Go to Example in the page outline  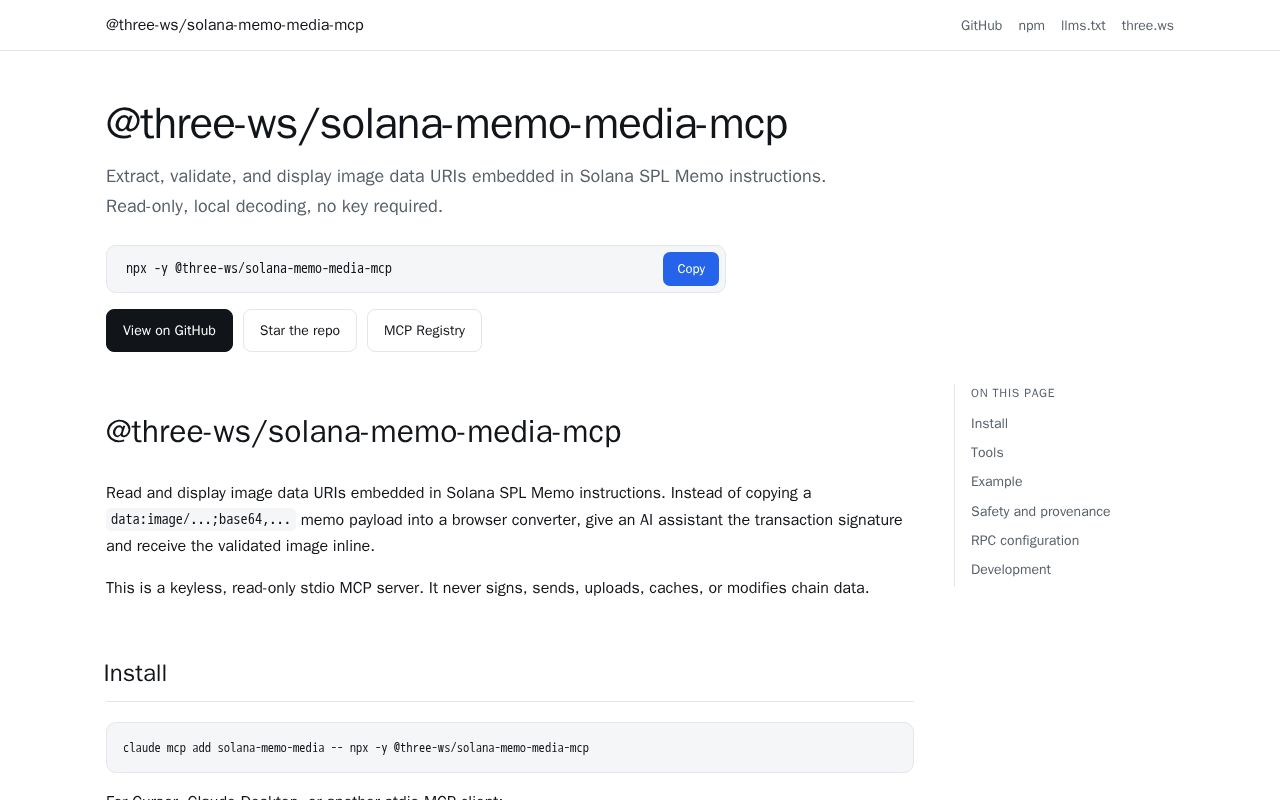tap(996, 482)
